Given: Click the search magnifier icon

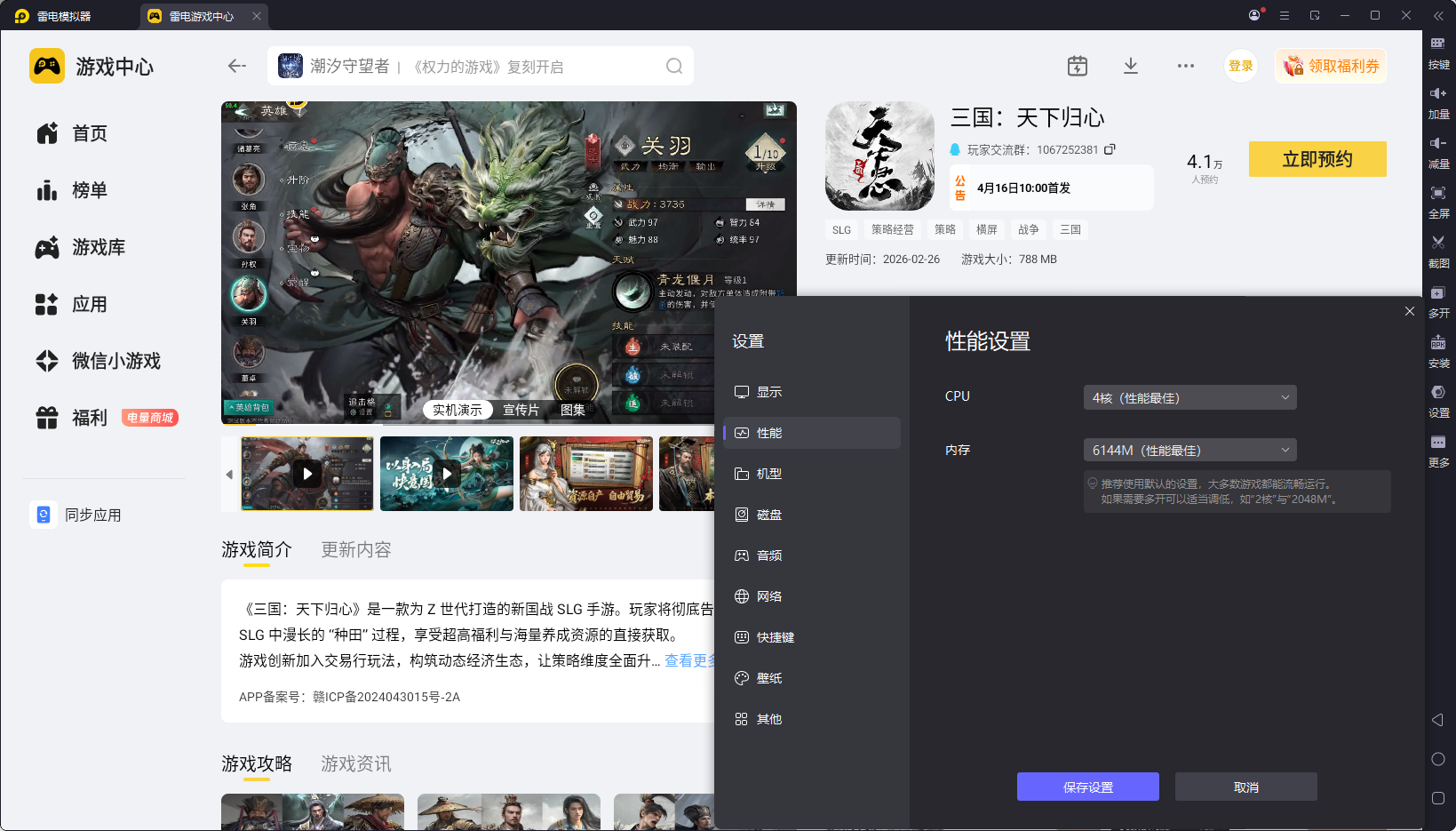Looking at the screenshot, I should [x=674, y=66].
